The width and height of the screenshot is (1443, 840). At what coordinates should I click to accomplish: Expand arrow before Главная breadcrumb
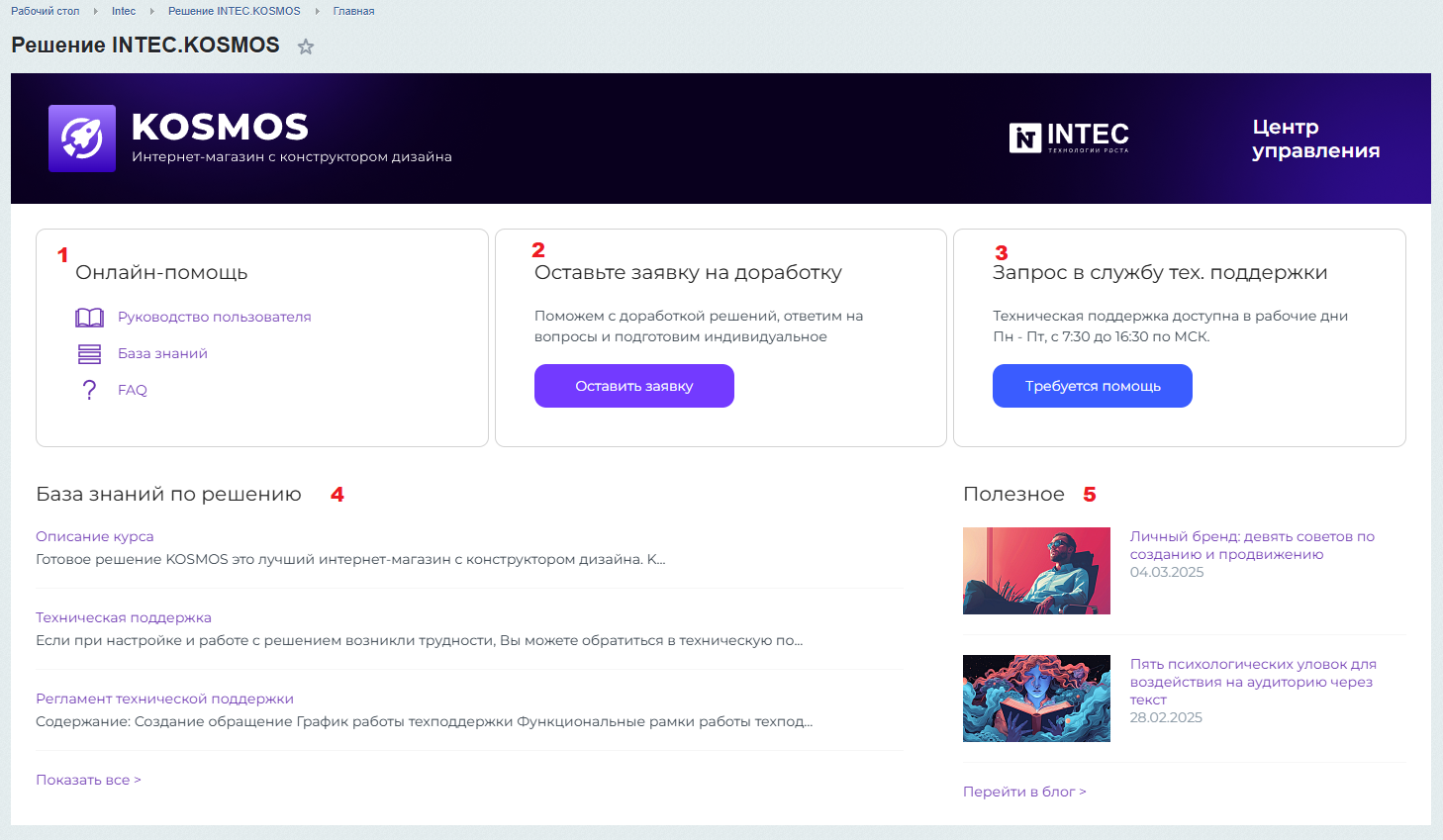(x=317, y=11)
